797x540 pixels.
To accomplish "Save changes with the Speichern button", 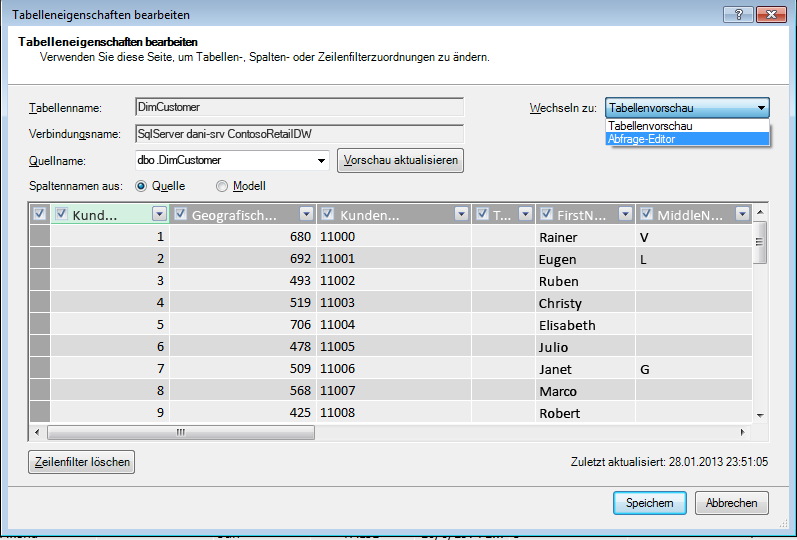I will 650,503.
